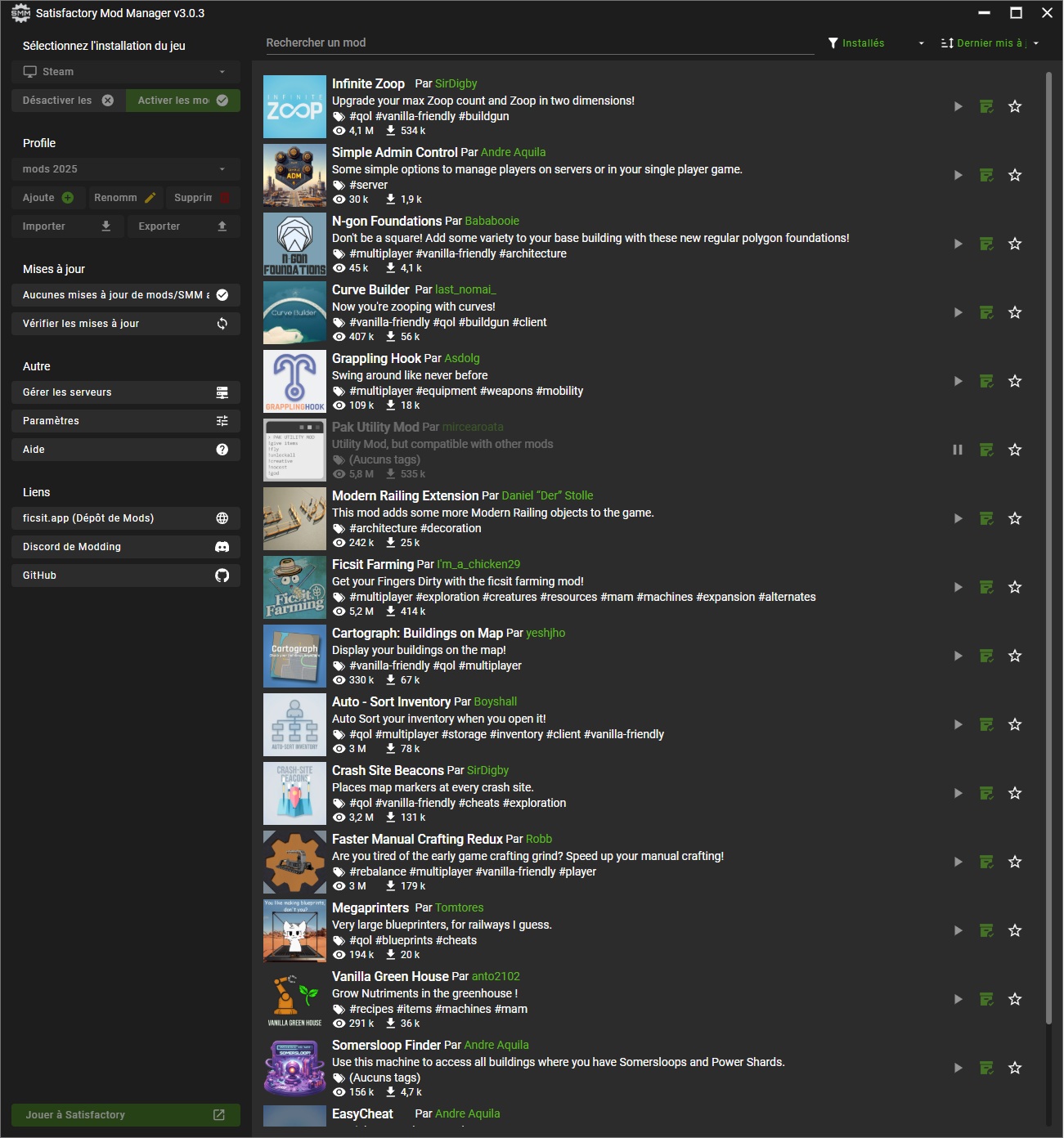The width and height of the screenshot is (1064, 1138).
Task: Toggle Ficsit Farming enabled state
Action: [x=958, y=587]
